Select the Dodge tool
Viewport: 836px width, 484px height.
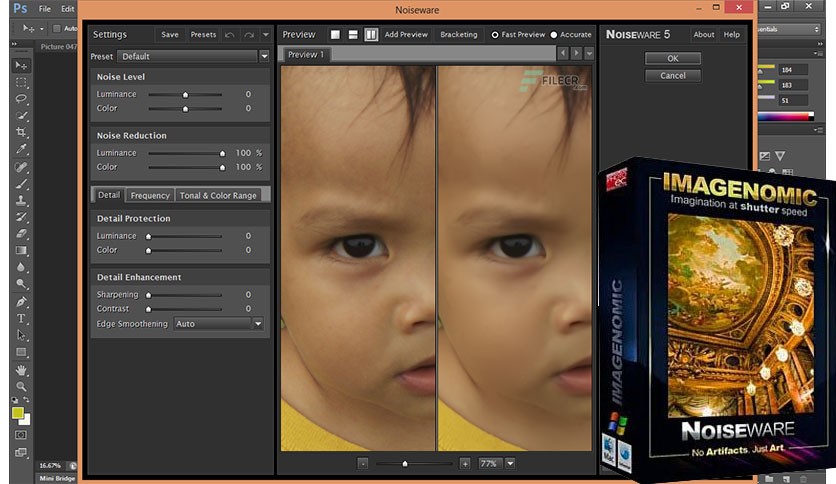[x=21, y=284]
